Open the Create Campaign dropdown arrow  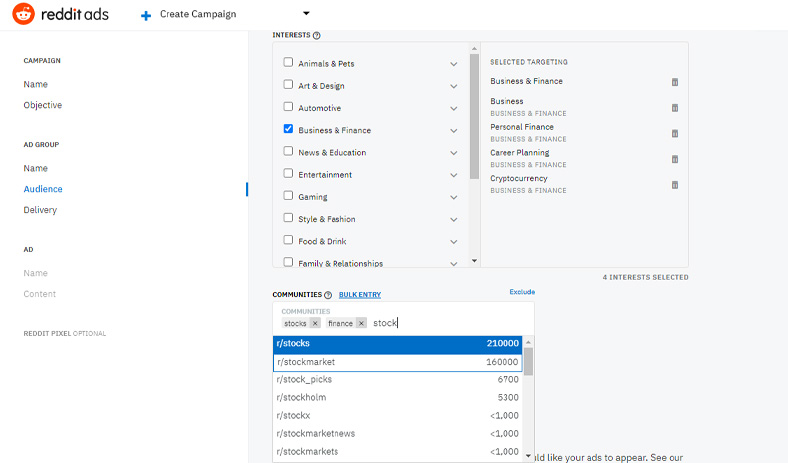point(306,14)
